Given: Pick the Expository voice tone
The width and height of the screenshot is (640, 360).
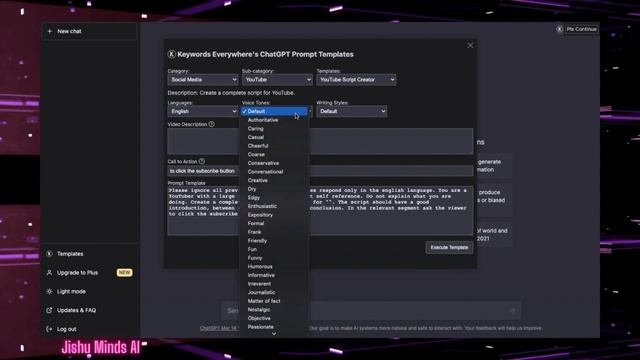Looking at the screenshot, I should tap(274, 215).
